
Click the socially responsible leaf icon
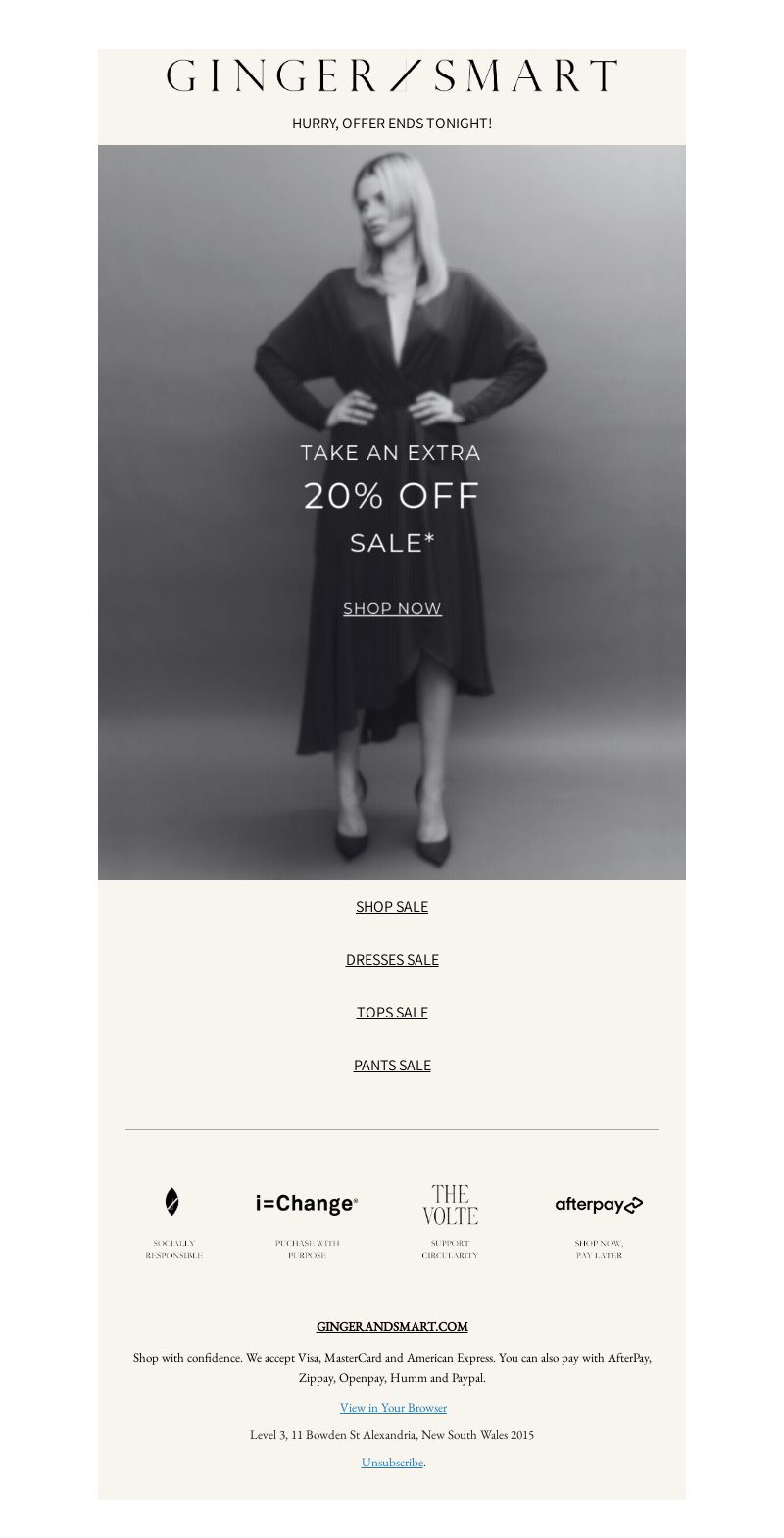pos(172,1202)
